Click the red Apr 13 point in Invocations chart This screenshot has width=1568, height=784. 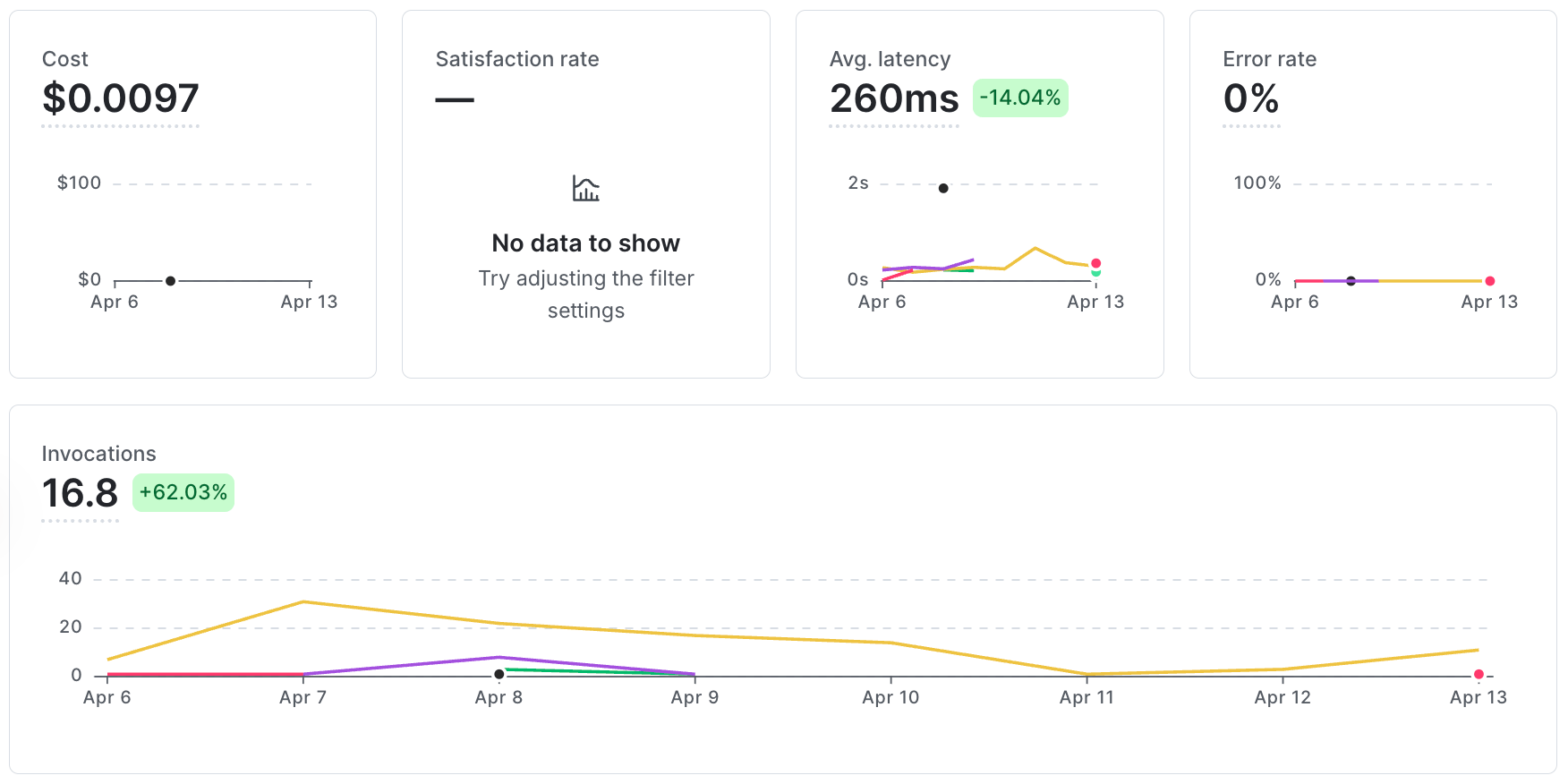tap(1479, 674)
